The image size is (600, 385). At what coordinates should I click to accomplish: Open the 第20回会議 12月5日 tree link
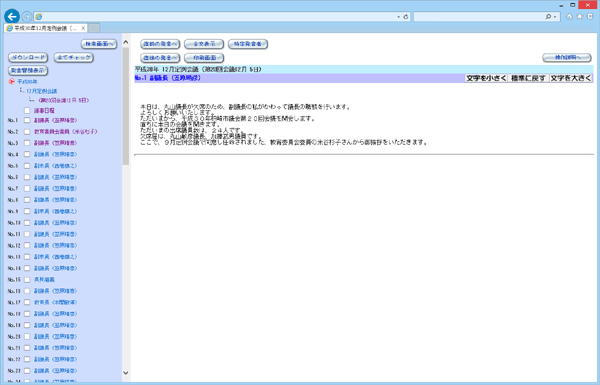pos(64,100)
